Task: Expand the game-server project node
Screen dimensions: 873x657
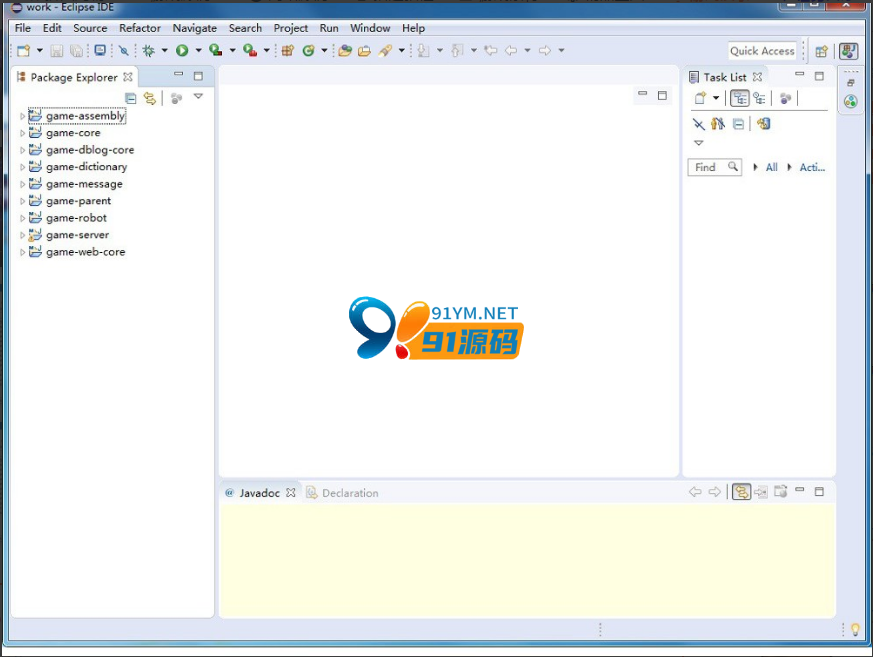Action: pyautogui.click(x=22, y=236)
